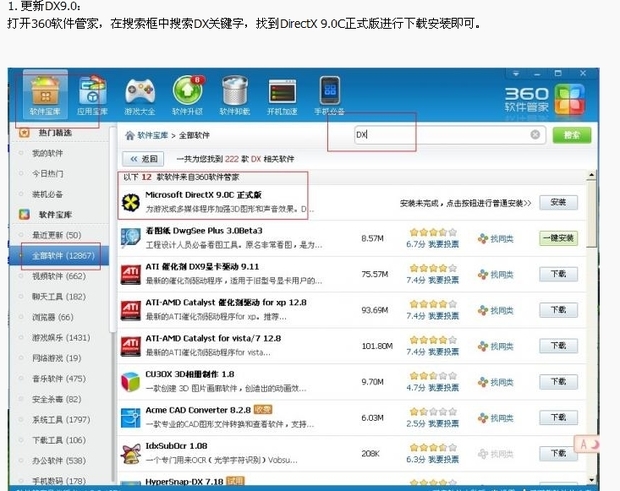
Task: Click 找同类 icon in DwgSee Plus row
Action: point(483,238)
